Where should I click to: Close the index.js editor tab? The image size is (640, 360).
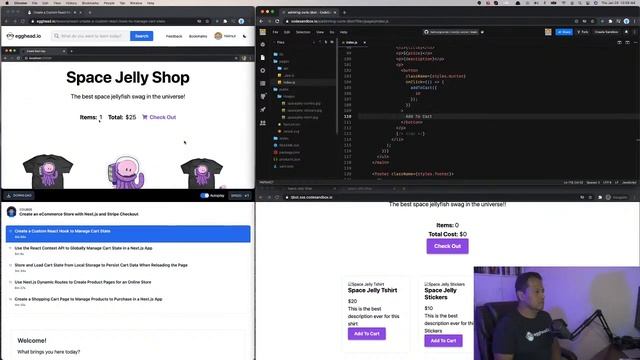click(x=364, y=42)
